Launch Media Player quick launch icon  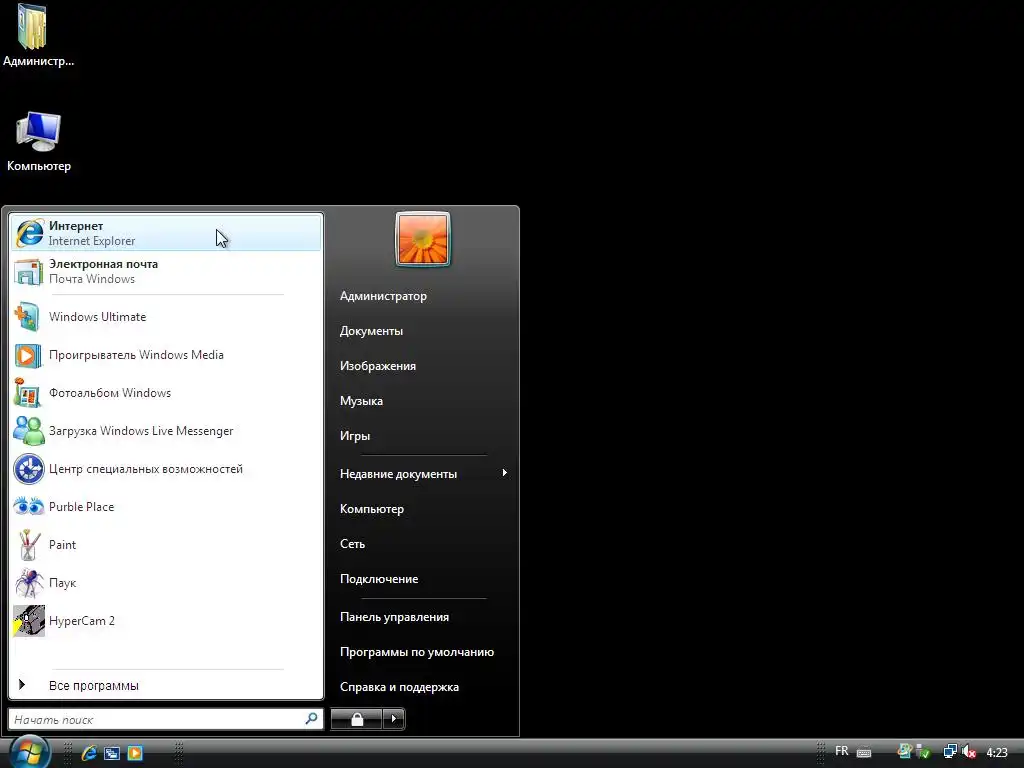[x=135, y=753]
